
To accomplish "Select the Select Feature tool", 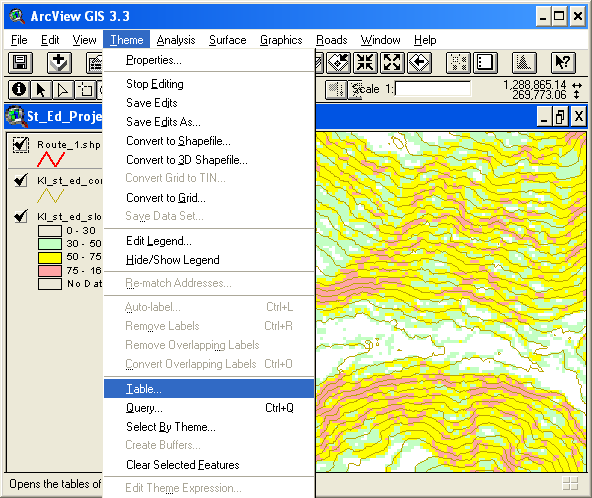I will (x=85, y=90).
